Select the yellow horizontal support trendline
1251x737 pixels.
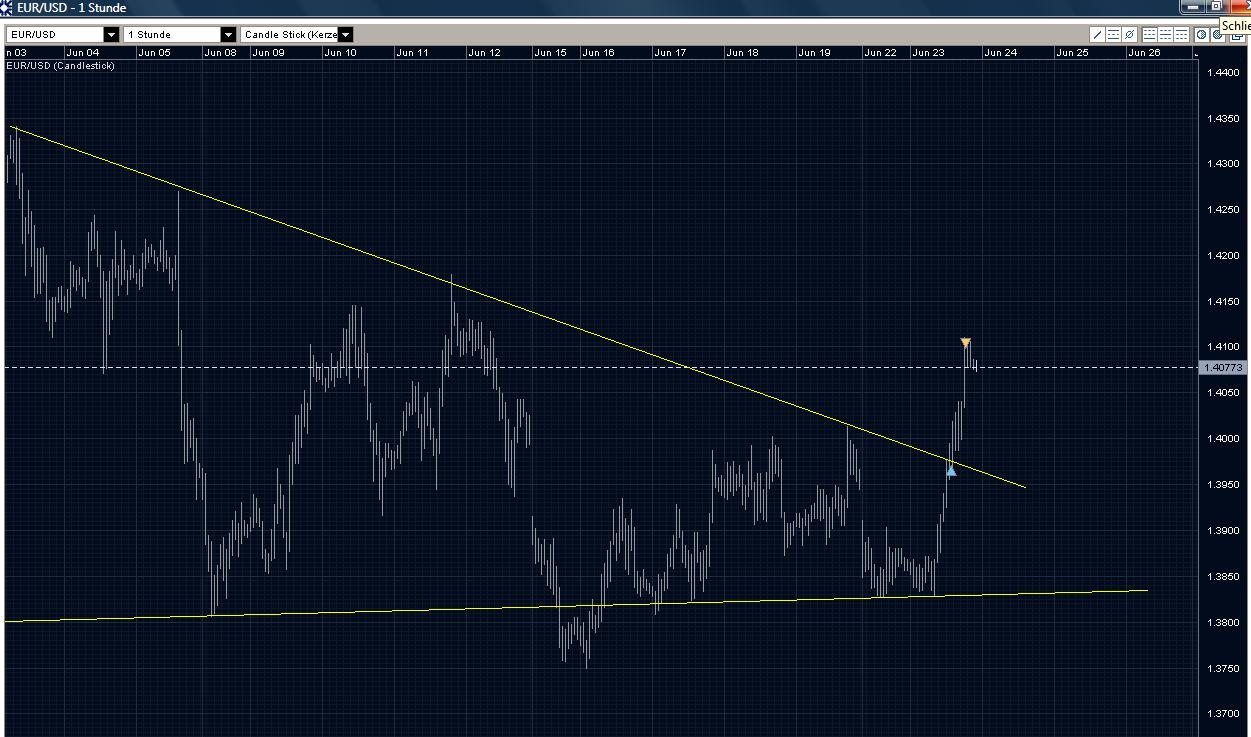click(576, 605)
